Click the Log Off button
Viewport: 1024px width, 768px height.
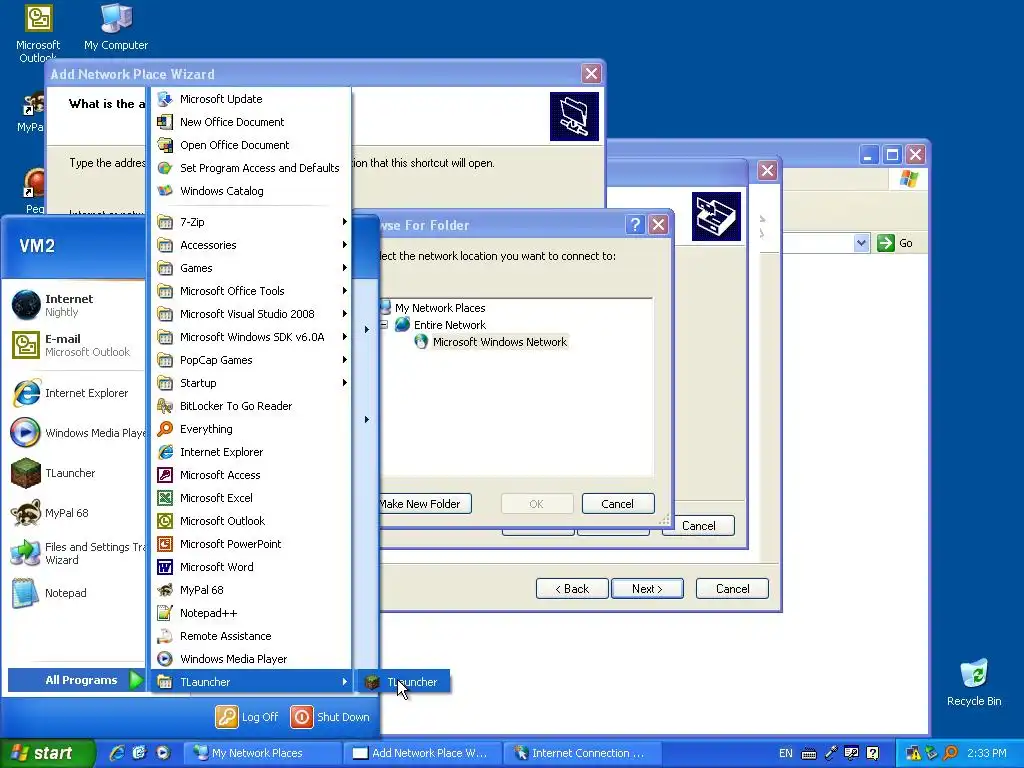(x=248, y=717)
